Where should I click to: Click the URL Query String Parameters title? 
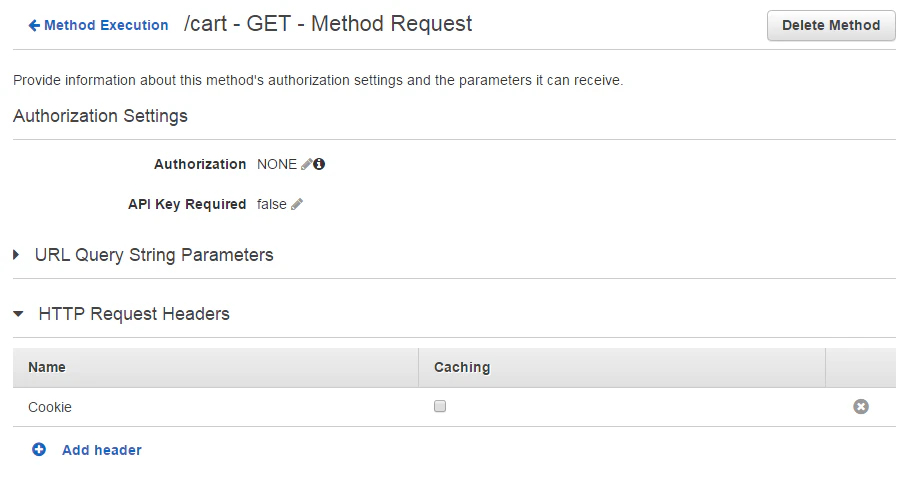pyautogui.click(x=154, y=255)
